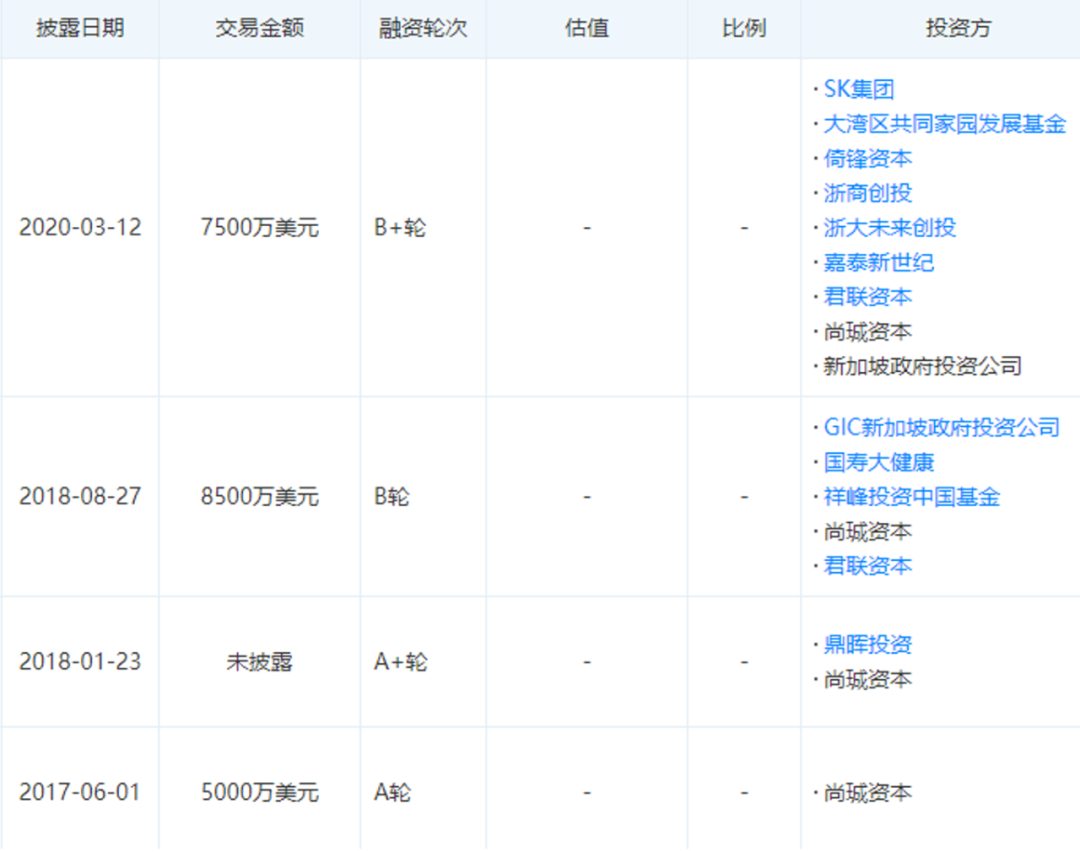
Task: Select the 浙商创投 link
Action: pos(867,193)
